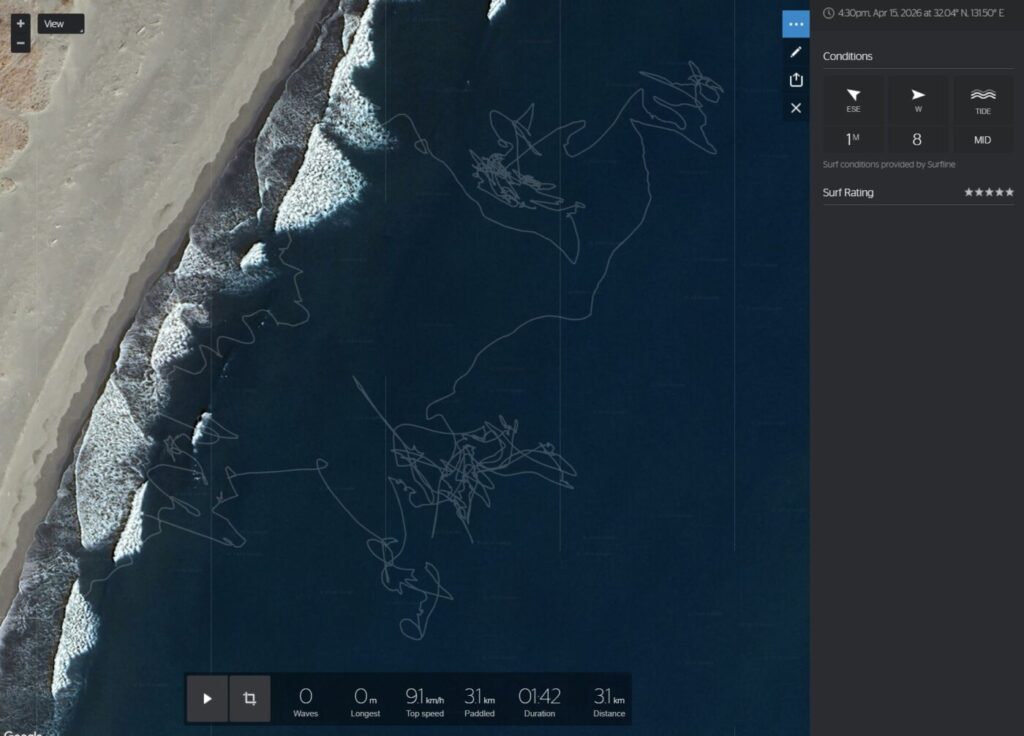Click the W wind direction arrow tile
The height and width of the screenshot is (736, 1024).
[x=917, y=100]
